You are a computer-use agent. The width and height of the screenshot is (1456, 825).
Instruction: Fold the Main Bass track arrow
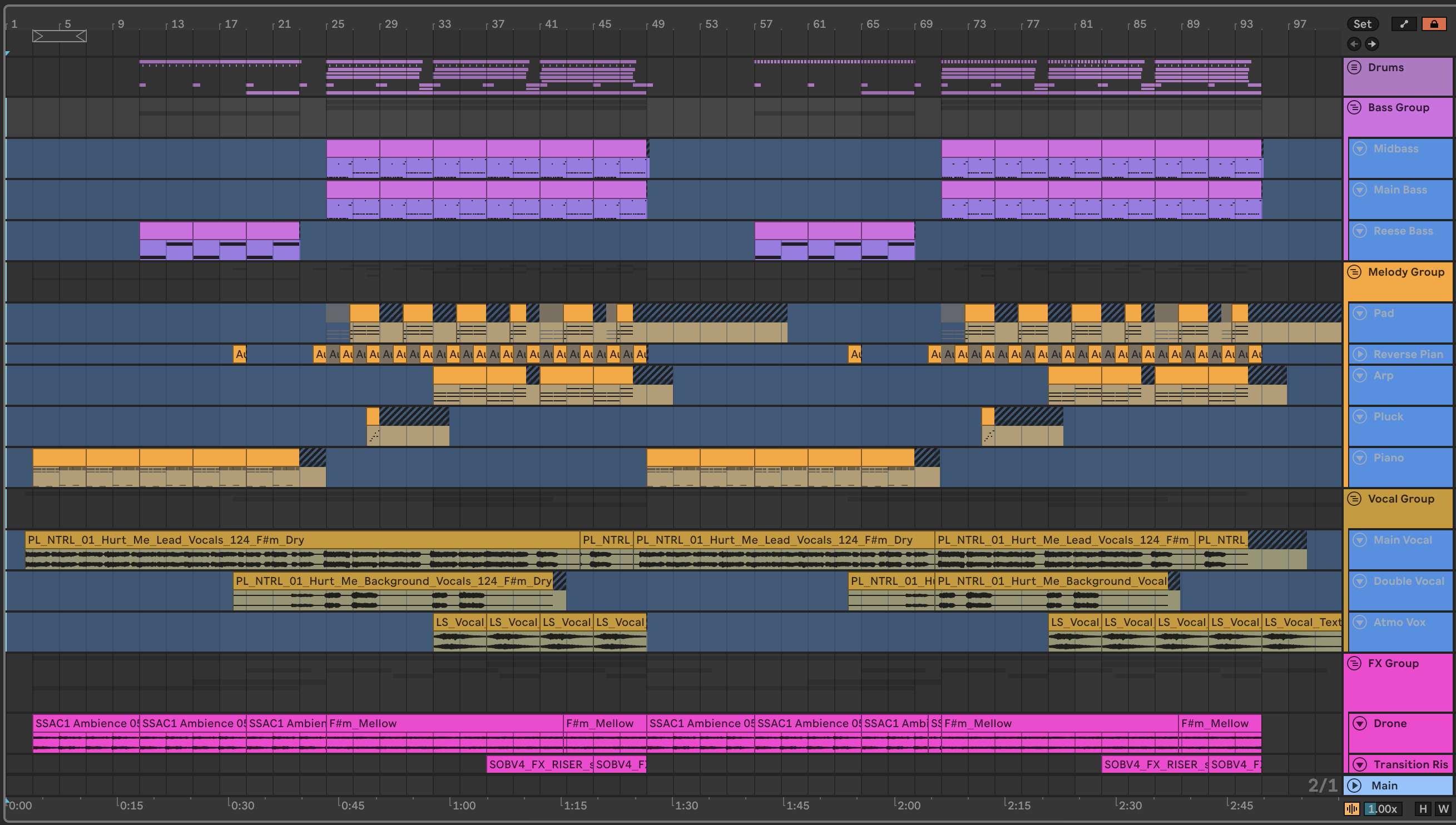point(1360,190)
